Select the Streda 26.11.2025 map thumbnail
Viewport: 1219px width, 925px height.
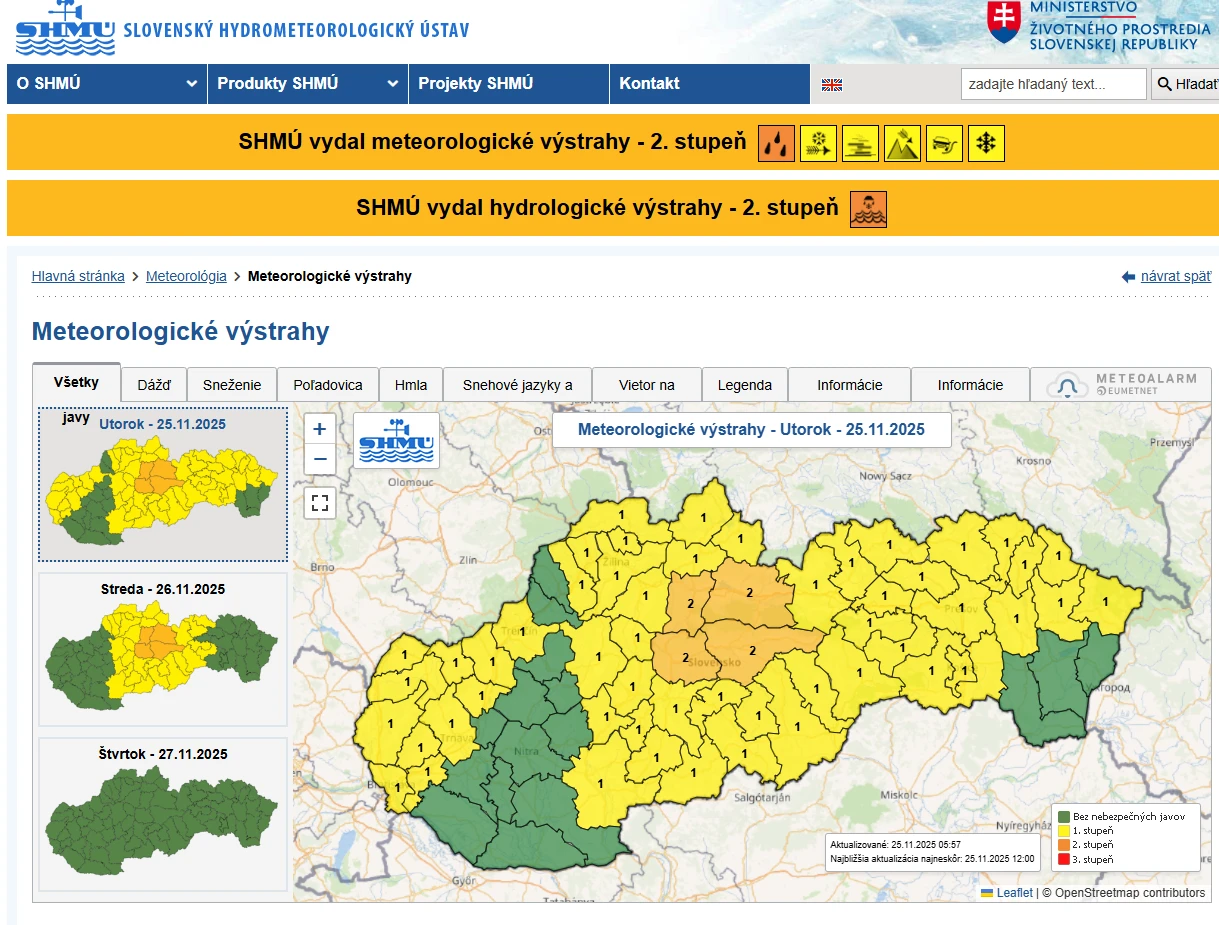point(163,648)
